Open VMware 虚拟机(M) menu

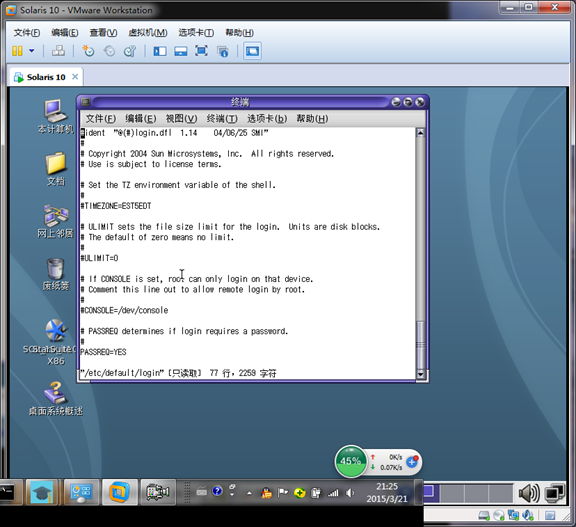148,33
